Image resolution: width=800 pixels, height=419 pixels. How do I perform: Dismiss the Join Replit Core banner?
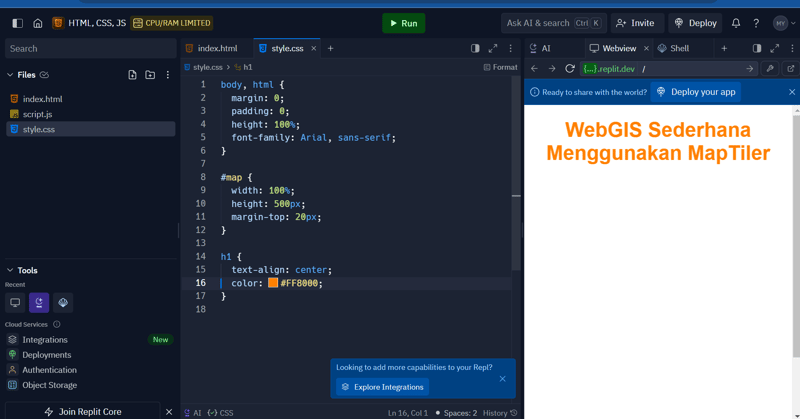click(x=169, y=411)
